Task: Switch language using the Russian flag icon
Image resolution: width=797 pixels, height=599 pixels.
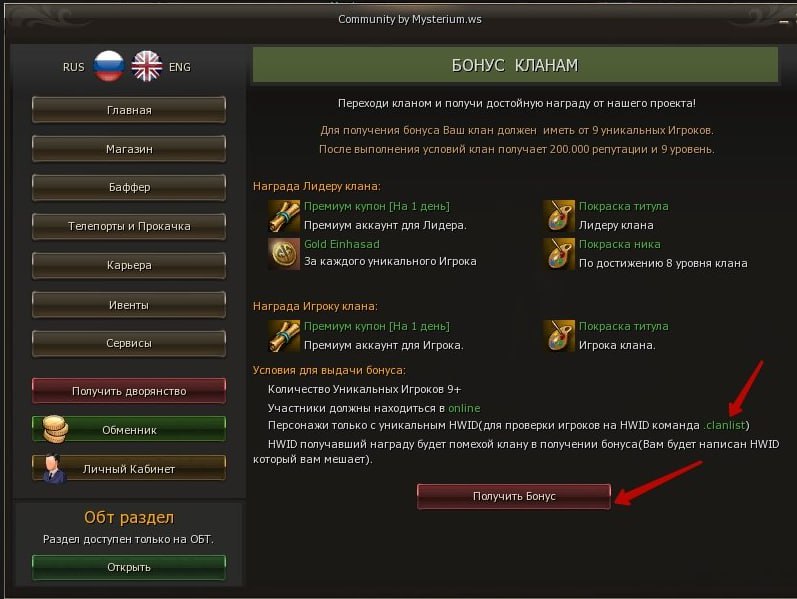Action: coord(109,66)
